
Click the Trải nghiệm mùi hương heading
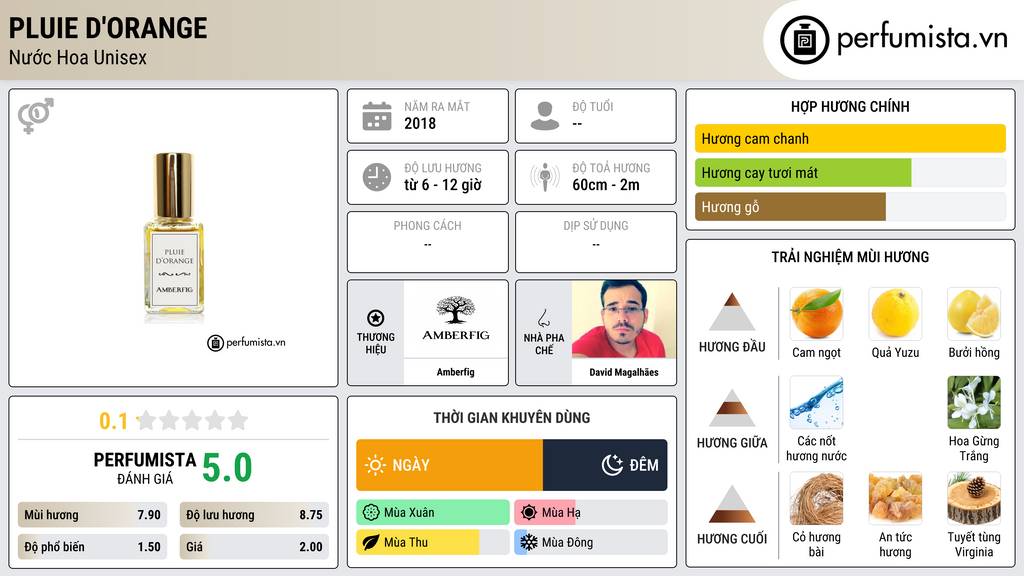850,257
